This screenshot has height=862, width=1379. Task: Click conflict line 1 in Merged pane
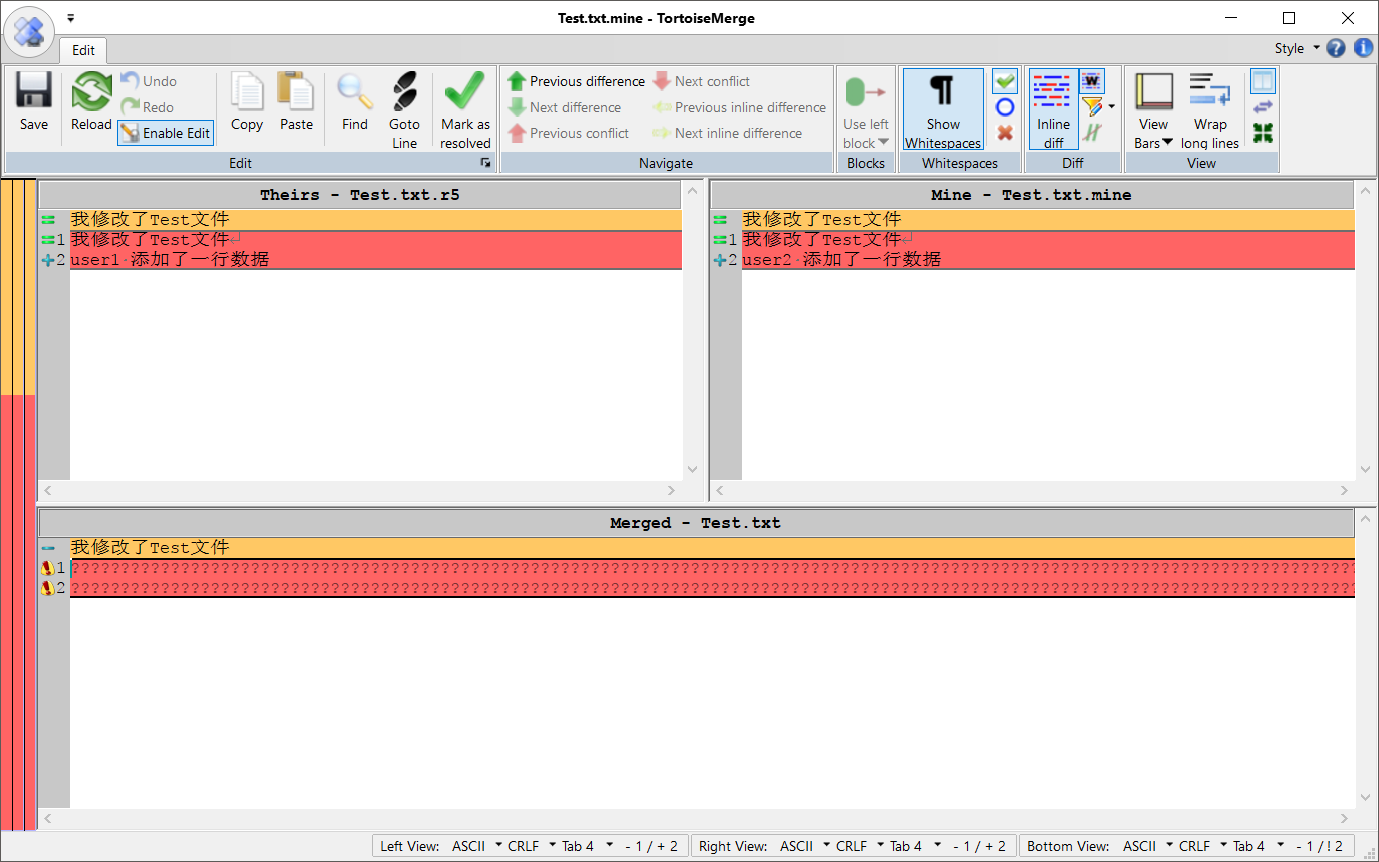[x=712, y=568]
